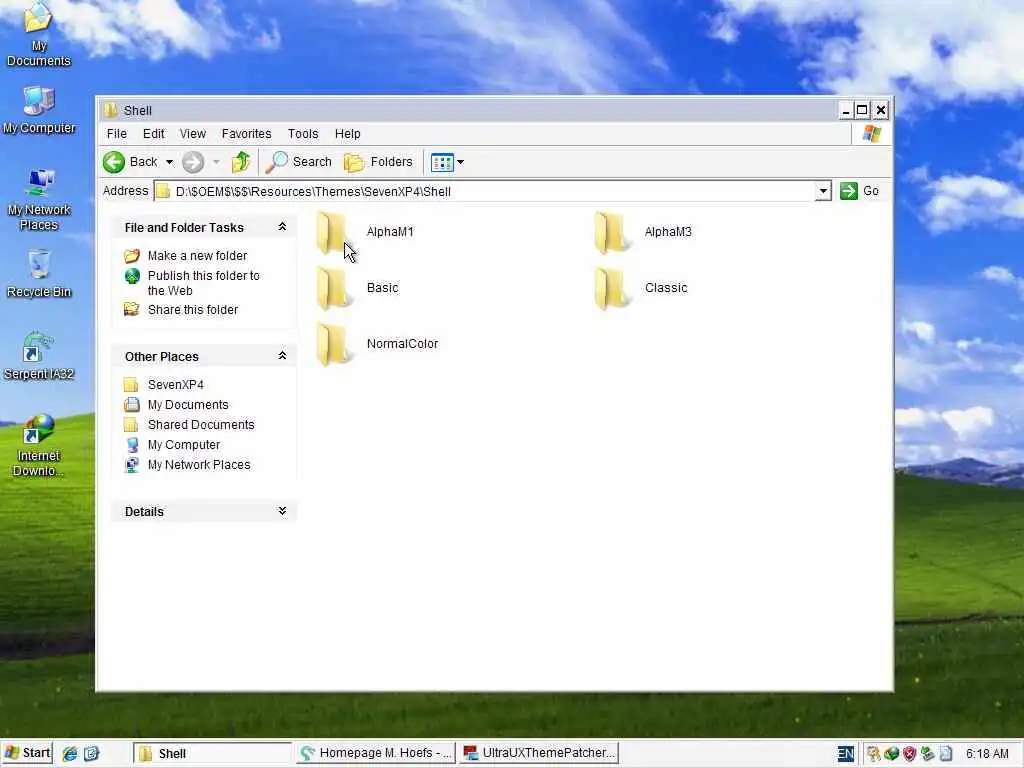Click the My Documents icon in Other Places
Viewport: 1024px width, 768px height.
coord(131,404)
